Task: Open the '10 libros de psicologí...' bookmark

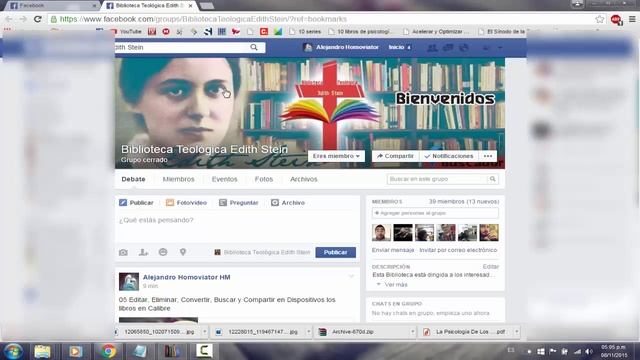Action: pos(359,31)
